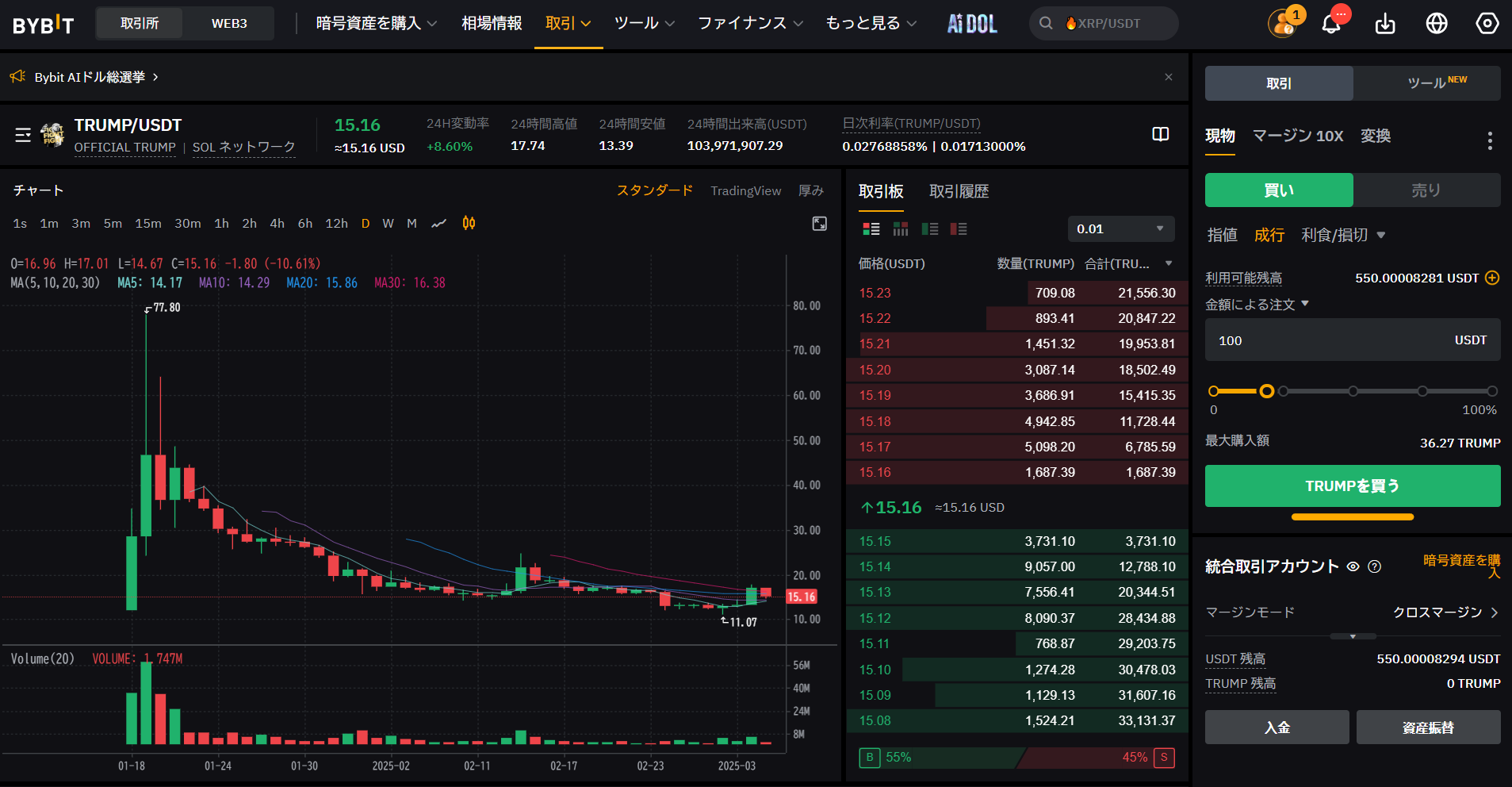Open the 暗号資産を購入 link in account panel
This screenshot has width=1512, height=787.
point(1461,566)
